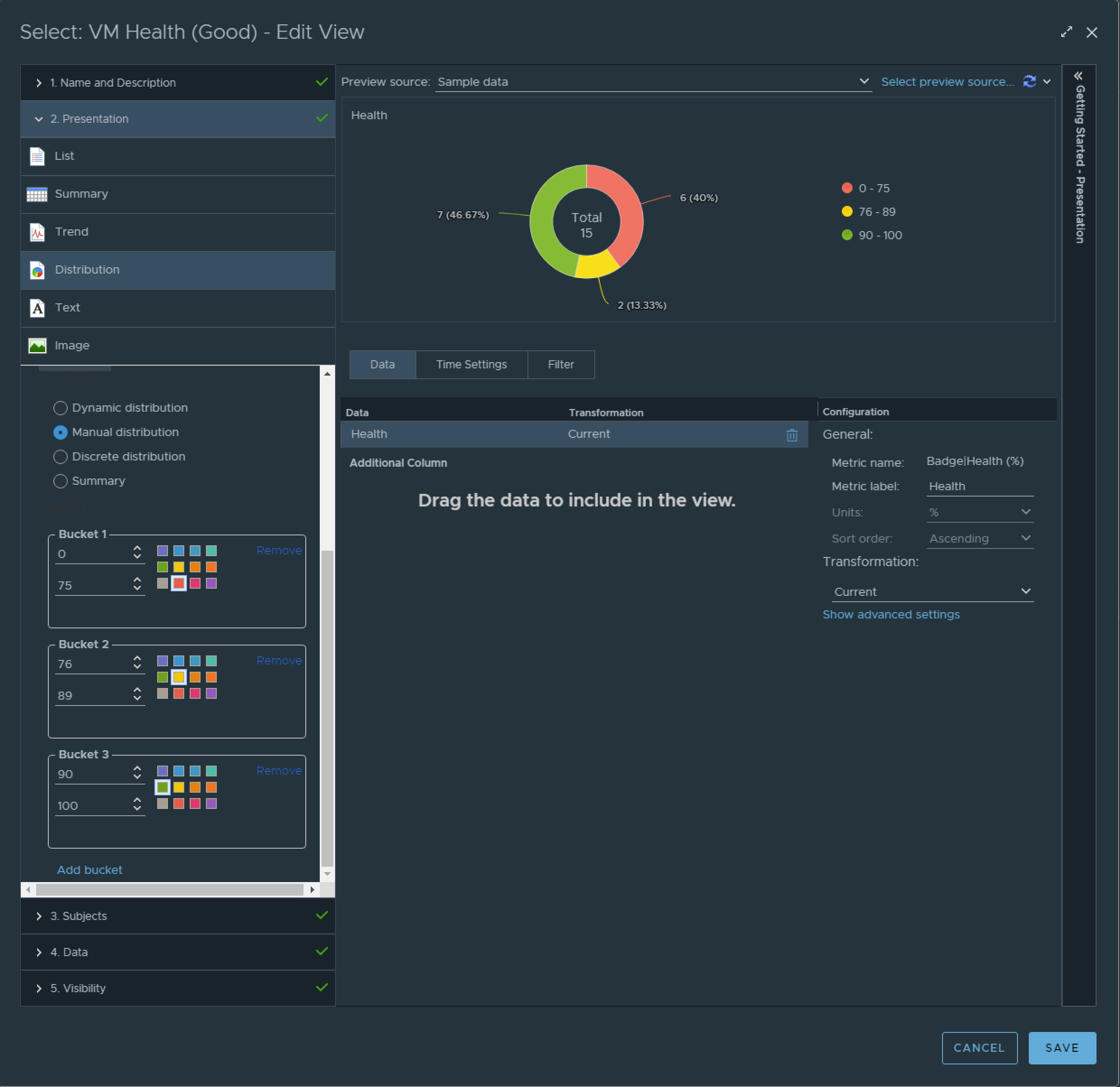Open the Preview source dropdown
The width and height of the screenshot is (1120, 1087).
click(x=653, y=82)
